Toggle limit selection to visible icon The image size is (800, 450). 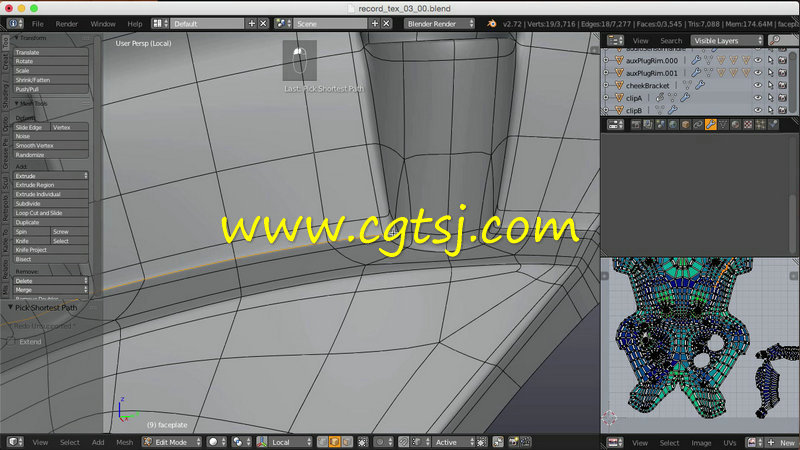click(363, 442)
